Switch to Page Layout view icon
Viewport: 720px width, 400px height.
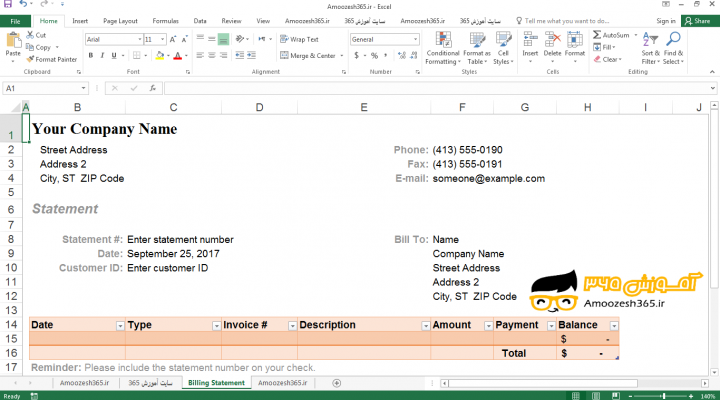pos(596,396)
